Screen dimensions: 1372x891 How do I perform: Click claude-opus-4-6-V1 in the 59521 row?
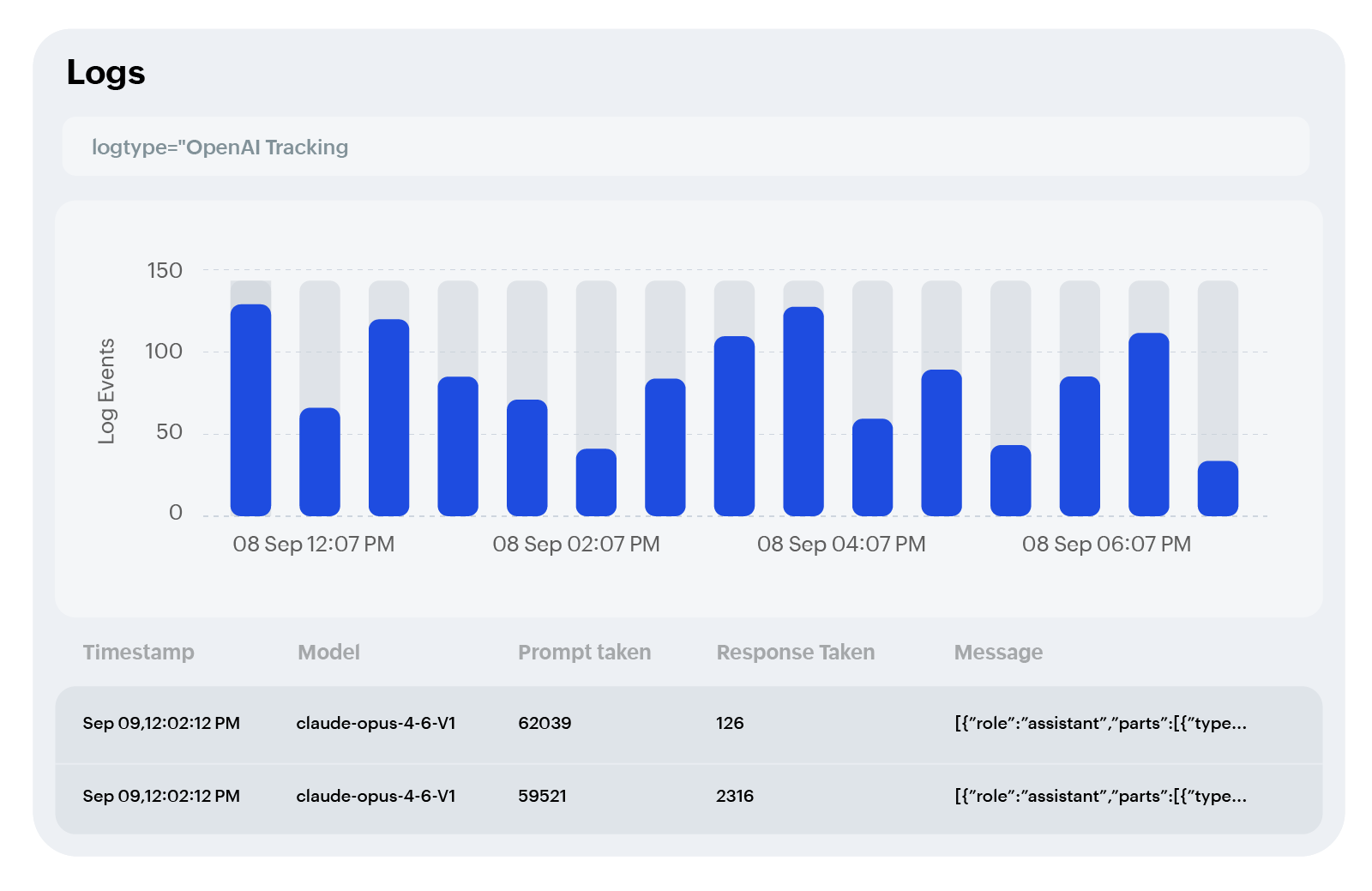point(376,796)
